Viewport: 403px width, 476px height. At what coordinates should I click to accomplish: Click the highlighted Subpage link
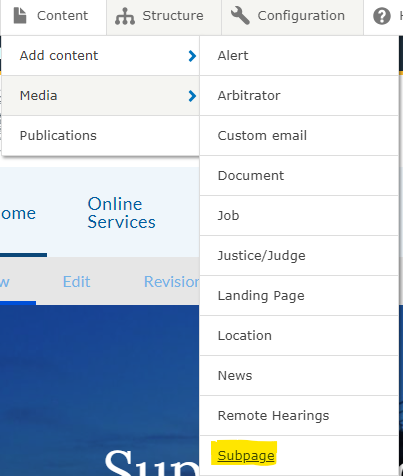pos(246,456)
